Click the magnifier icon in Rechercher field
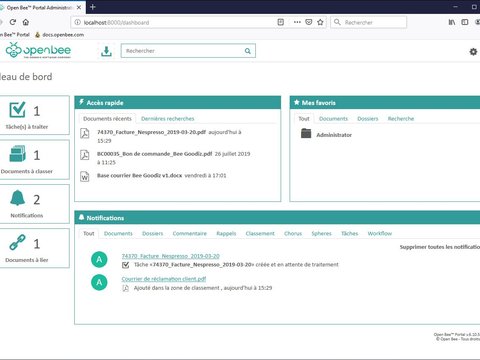The height and width of the screenshot is (360, 480). point(248,51)
